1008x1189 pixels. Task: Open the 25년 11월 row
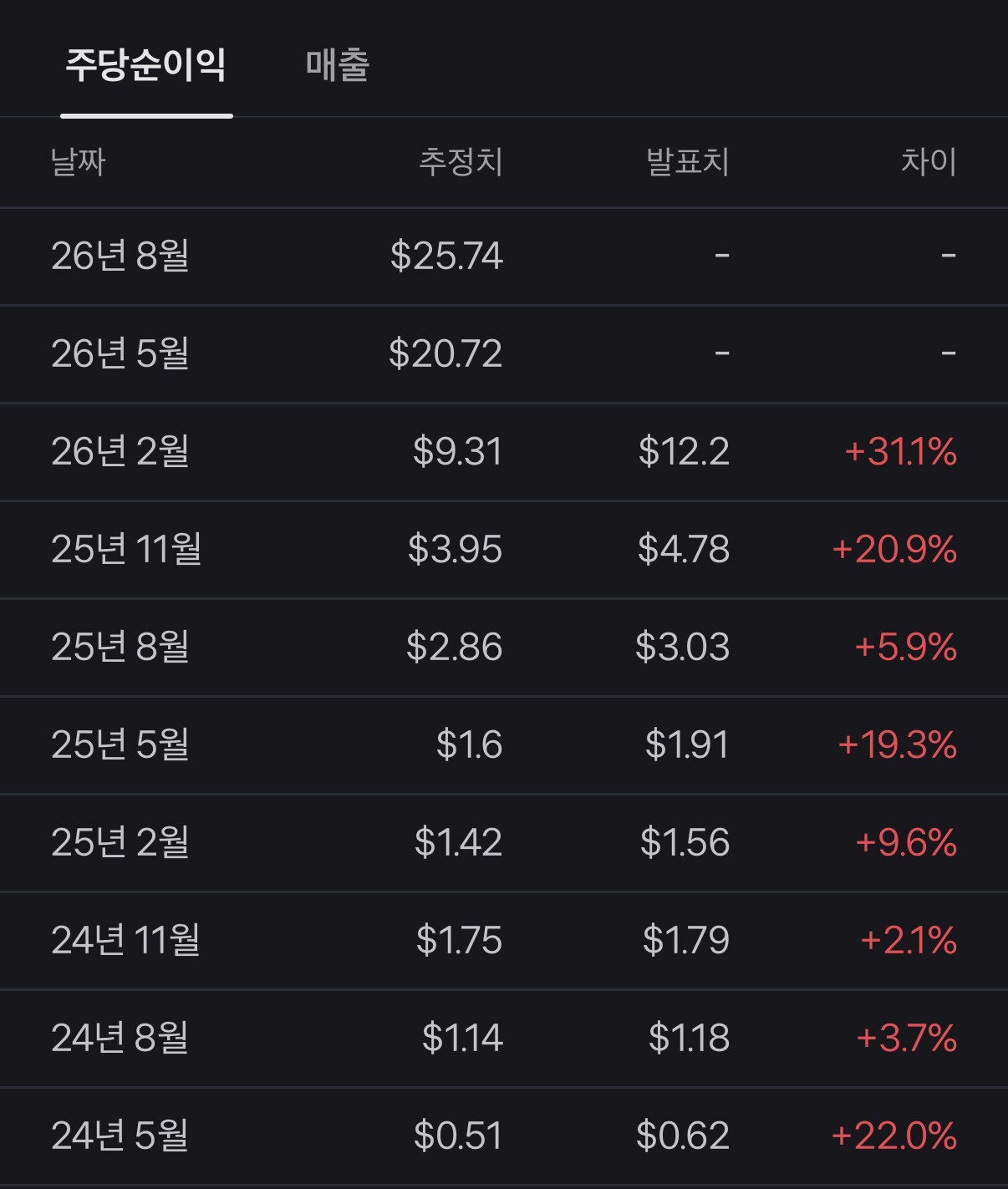504,549
